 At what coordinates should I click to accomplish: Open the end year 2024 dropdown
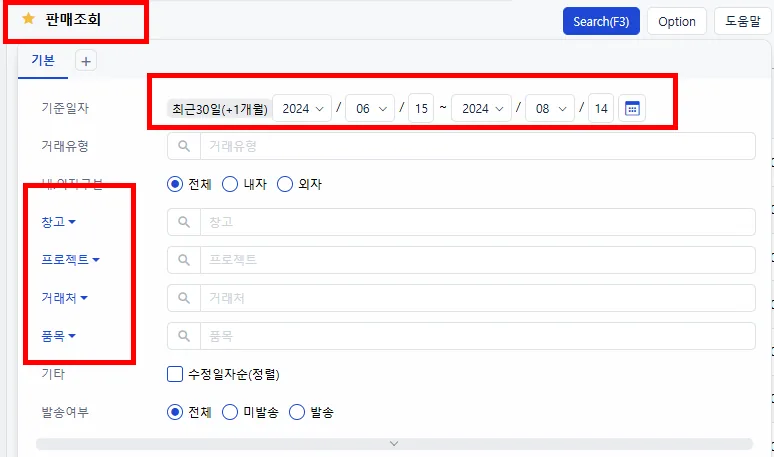pos(481,108)
